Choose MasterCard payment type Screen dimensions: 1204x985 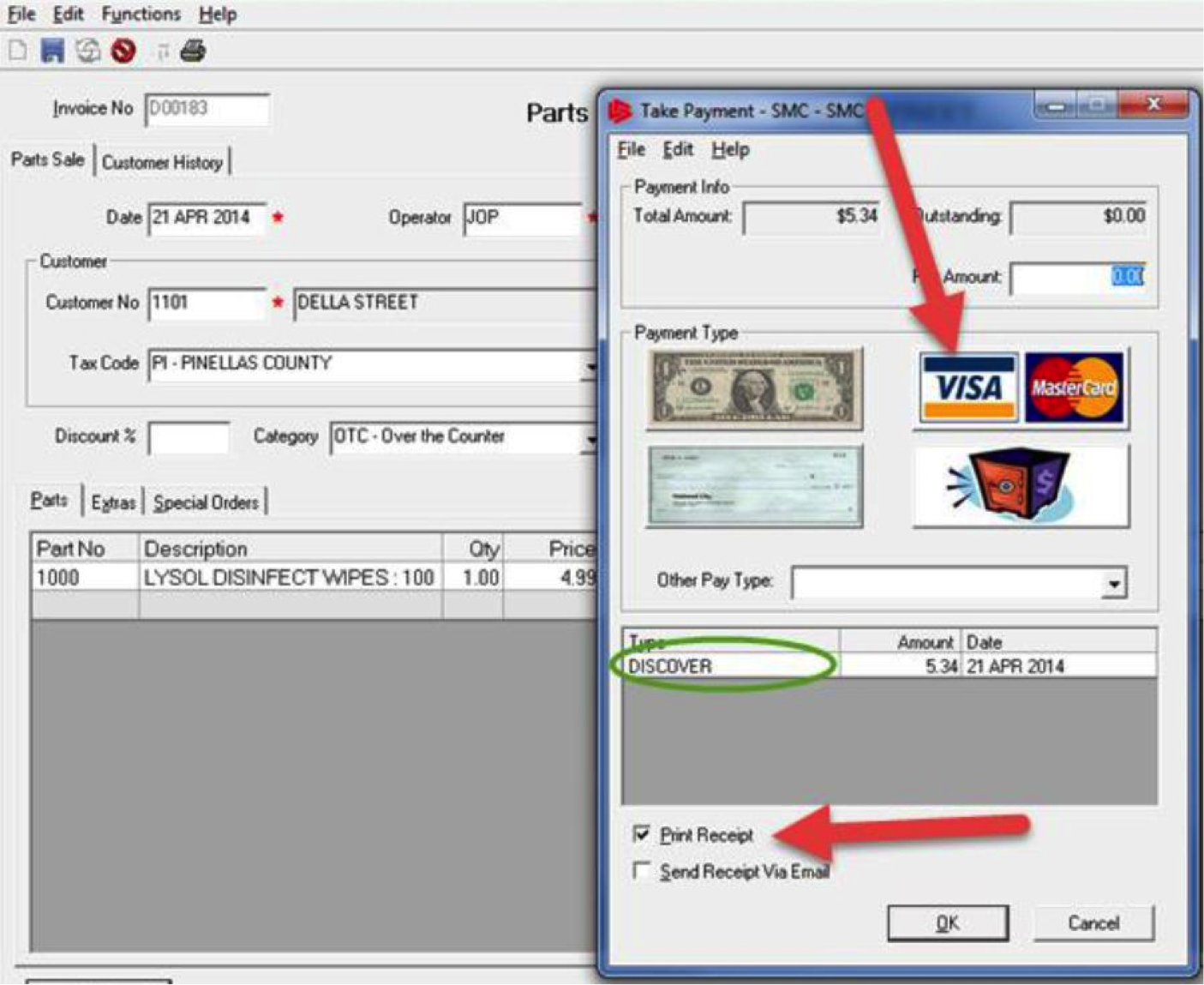pyautogui.click(x=1074, y=388)
